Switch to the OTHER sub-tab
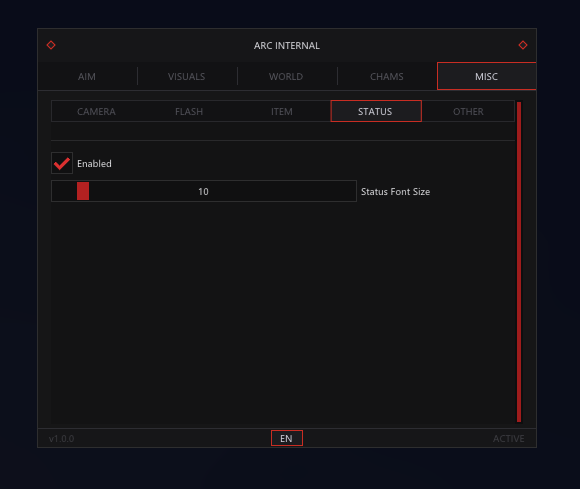Screen dimensions: 580x489 click(x=468, y=111)
